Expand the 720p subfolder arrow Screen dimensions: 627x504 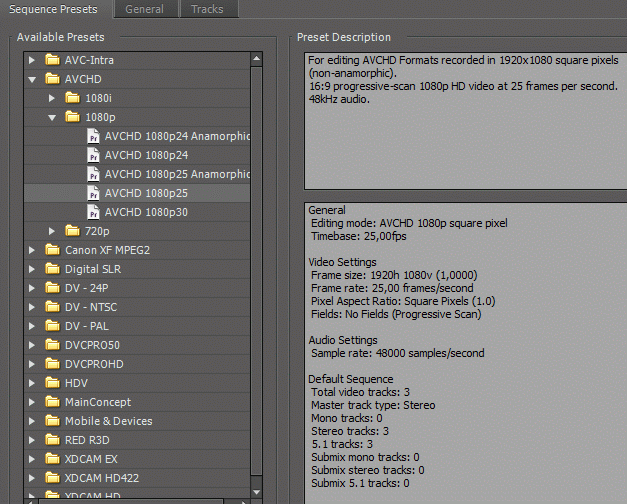pos(52,231)
